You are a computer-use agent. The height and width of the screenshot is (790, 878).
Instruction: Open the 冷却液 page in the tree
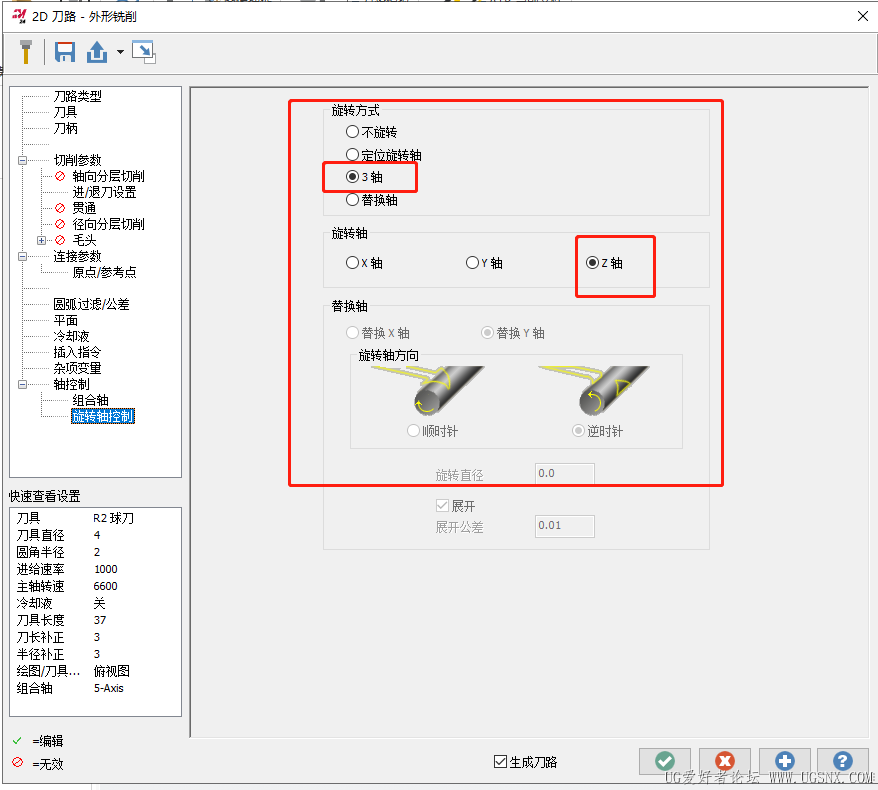click(71, 336)
